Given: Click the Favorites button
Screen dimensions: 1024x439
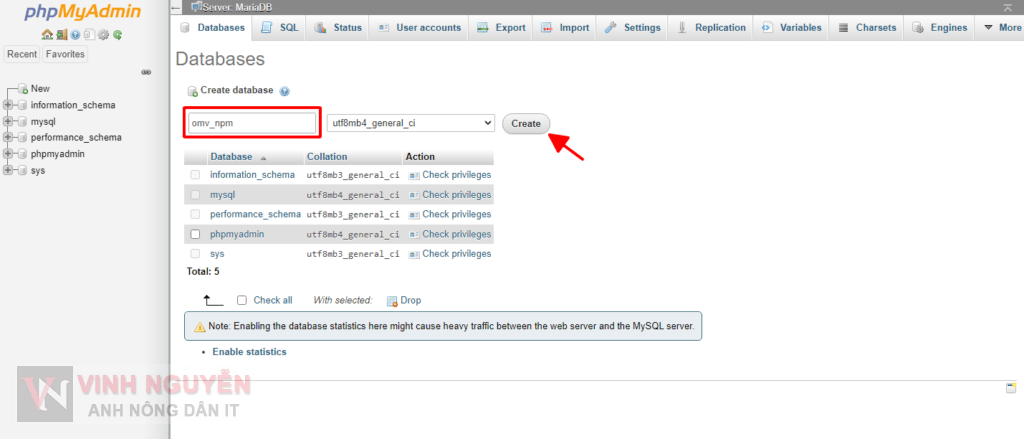Looking at the screenshot, I should [x=65, y=54].
